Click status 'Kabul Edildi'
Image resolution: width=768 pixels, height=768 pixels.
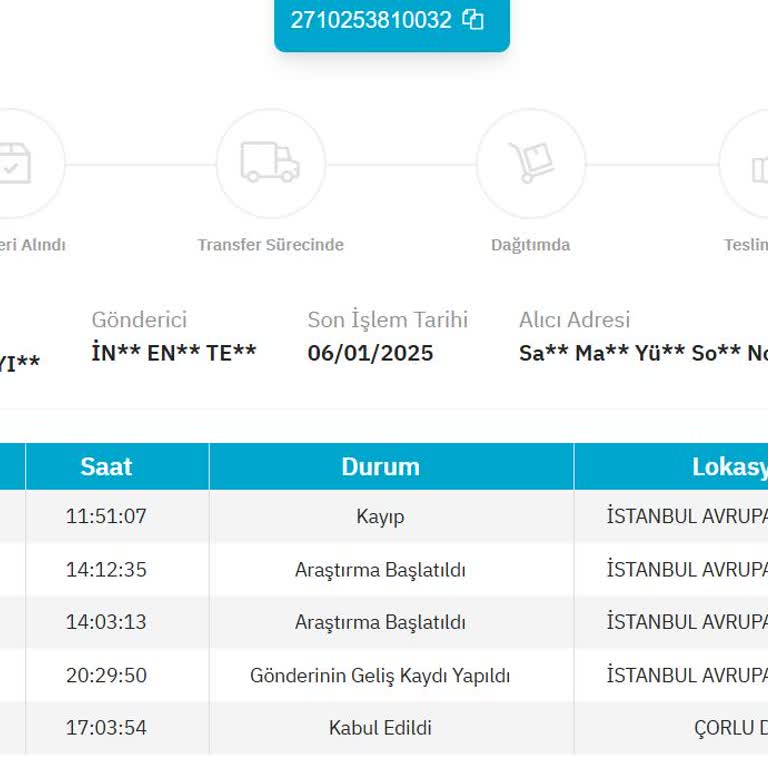click(380, 728)
